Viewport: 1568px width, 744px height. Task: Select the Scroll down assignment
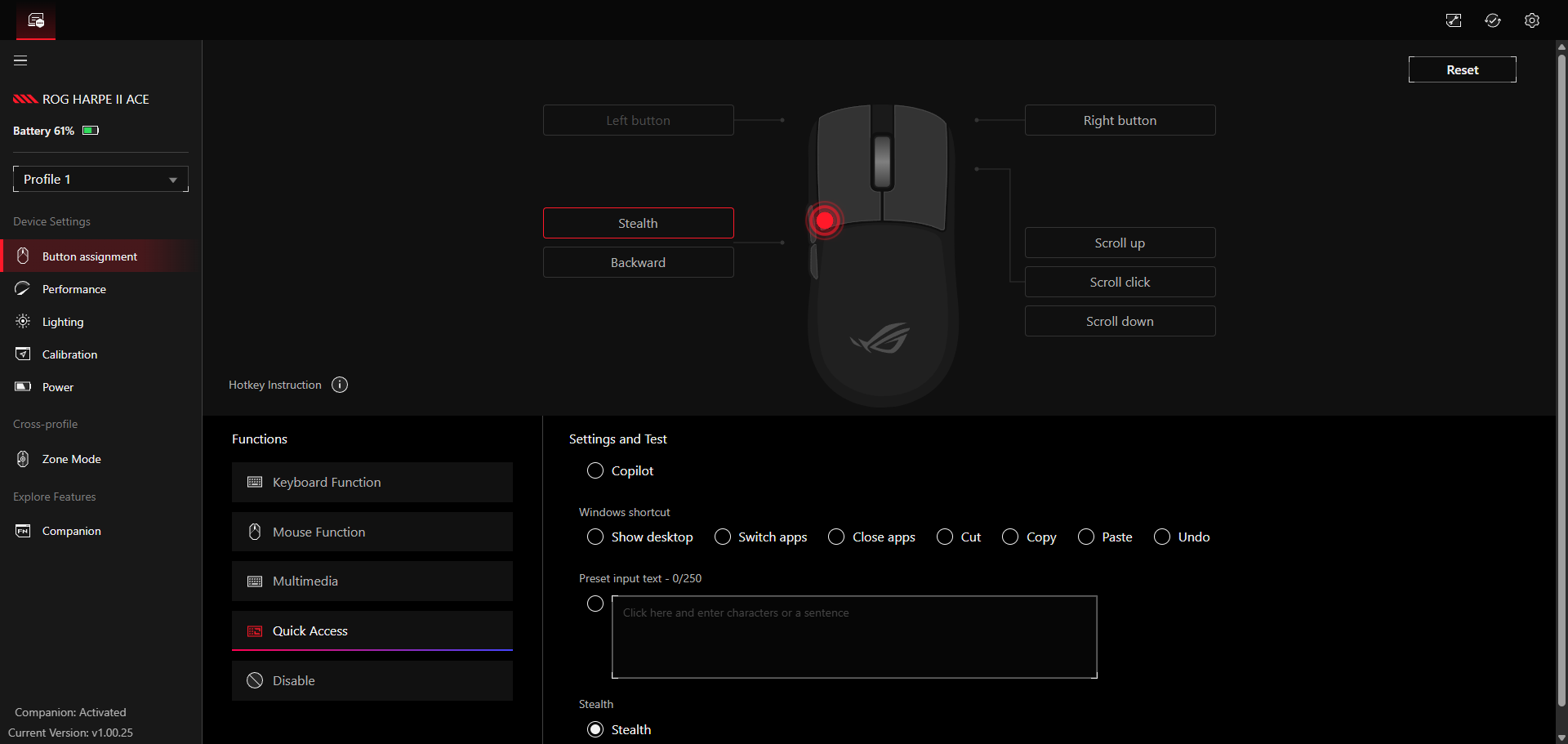[1120, 321]
